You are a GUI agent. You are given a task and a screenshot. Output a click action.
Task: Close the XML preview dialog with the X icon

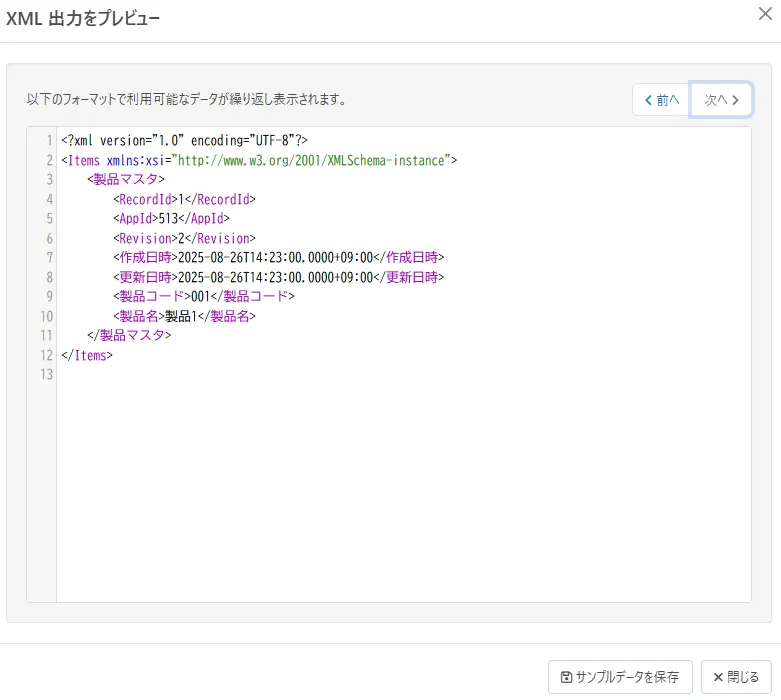click(x=765, y=14)
